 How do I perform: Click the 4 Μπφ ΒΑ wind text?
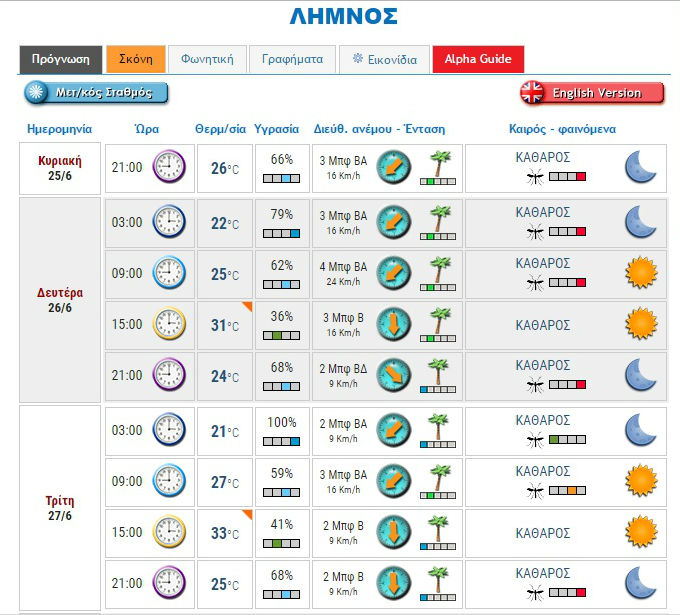click(x=343, y=267)
